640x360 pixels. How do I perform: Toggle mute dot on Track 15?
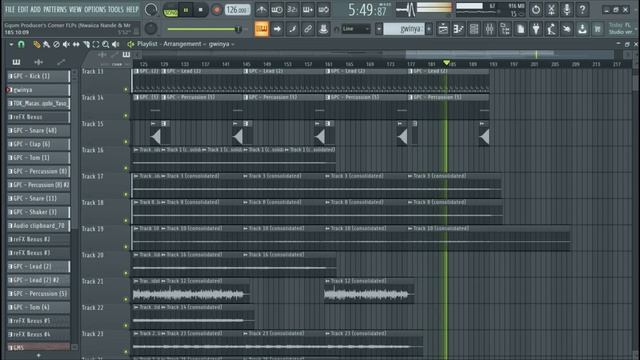click(126, 142)
